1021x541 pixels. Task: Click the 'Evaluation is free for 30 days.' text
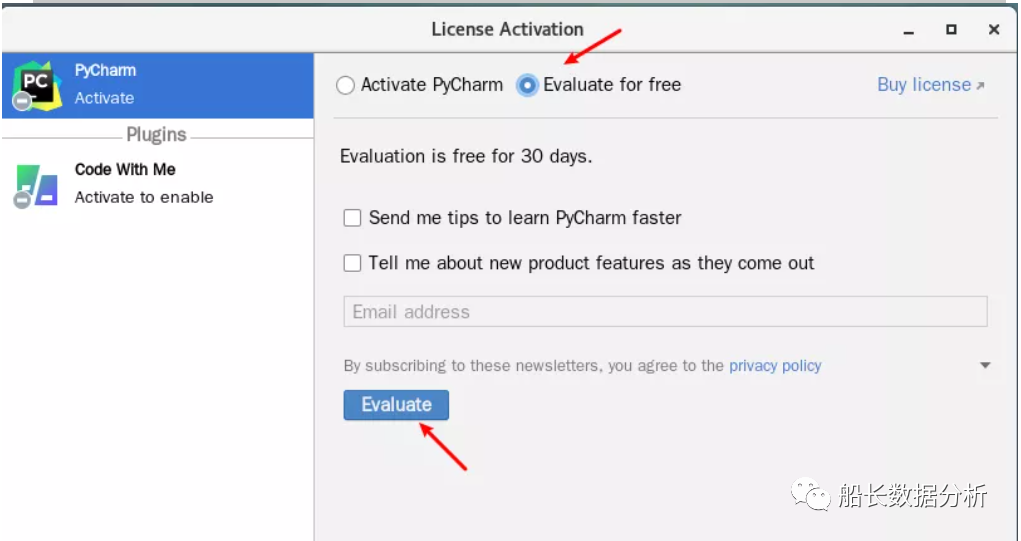click(466, 157)
